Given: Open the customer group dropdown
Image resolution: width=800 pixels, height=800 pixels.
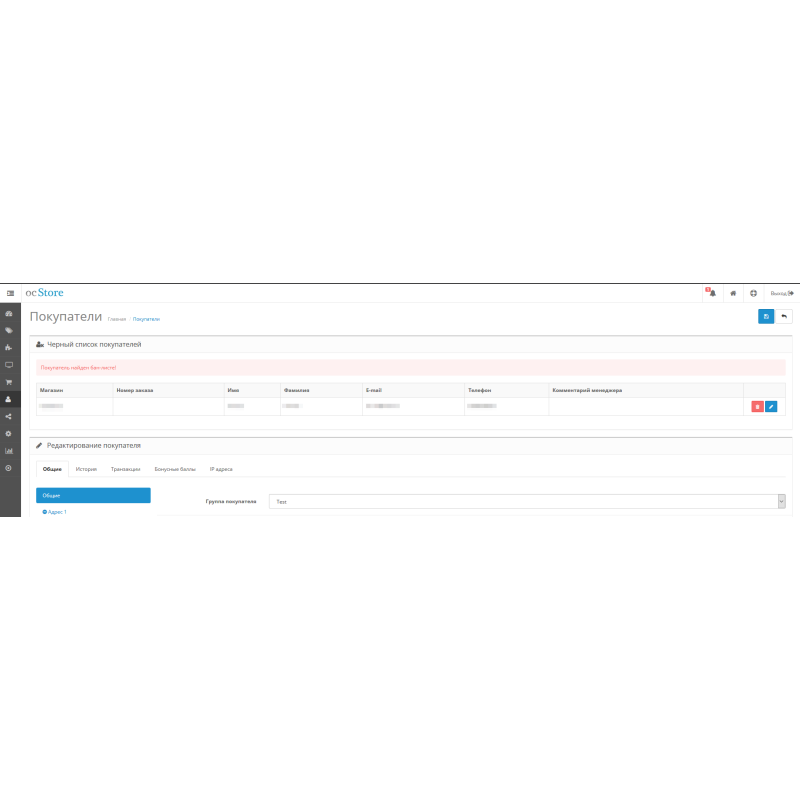Looking at the screenshot, I should [x=527, y=501].
